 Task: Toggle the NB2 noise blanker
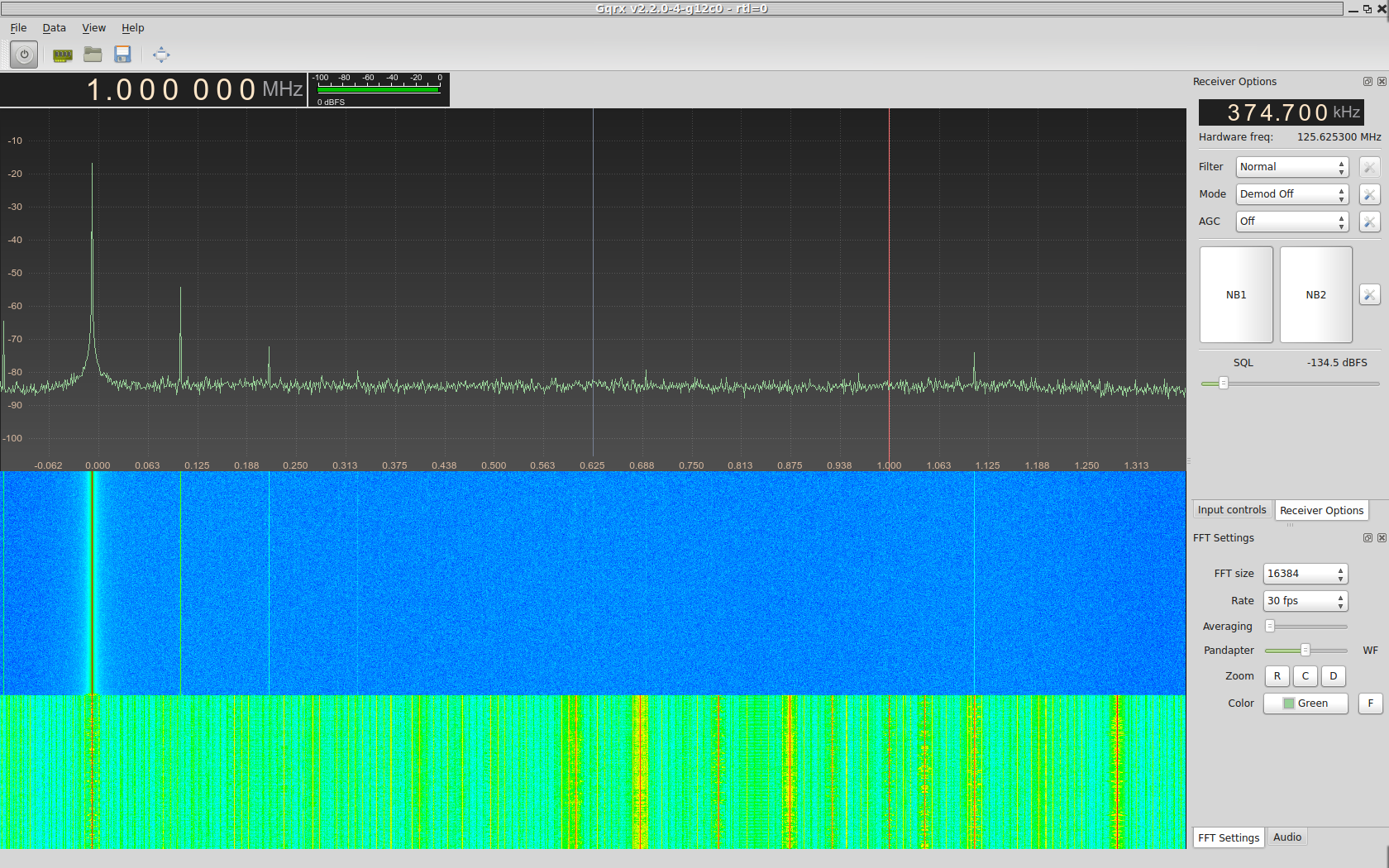(x=1315, y=295)
